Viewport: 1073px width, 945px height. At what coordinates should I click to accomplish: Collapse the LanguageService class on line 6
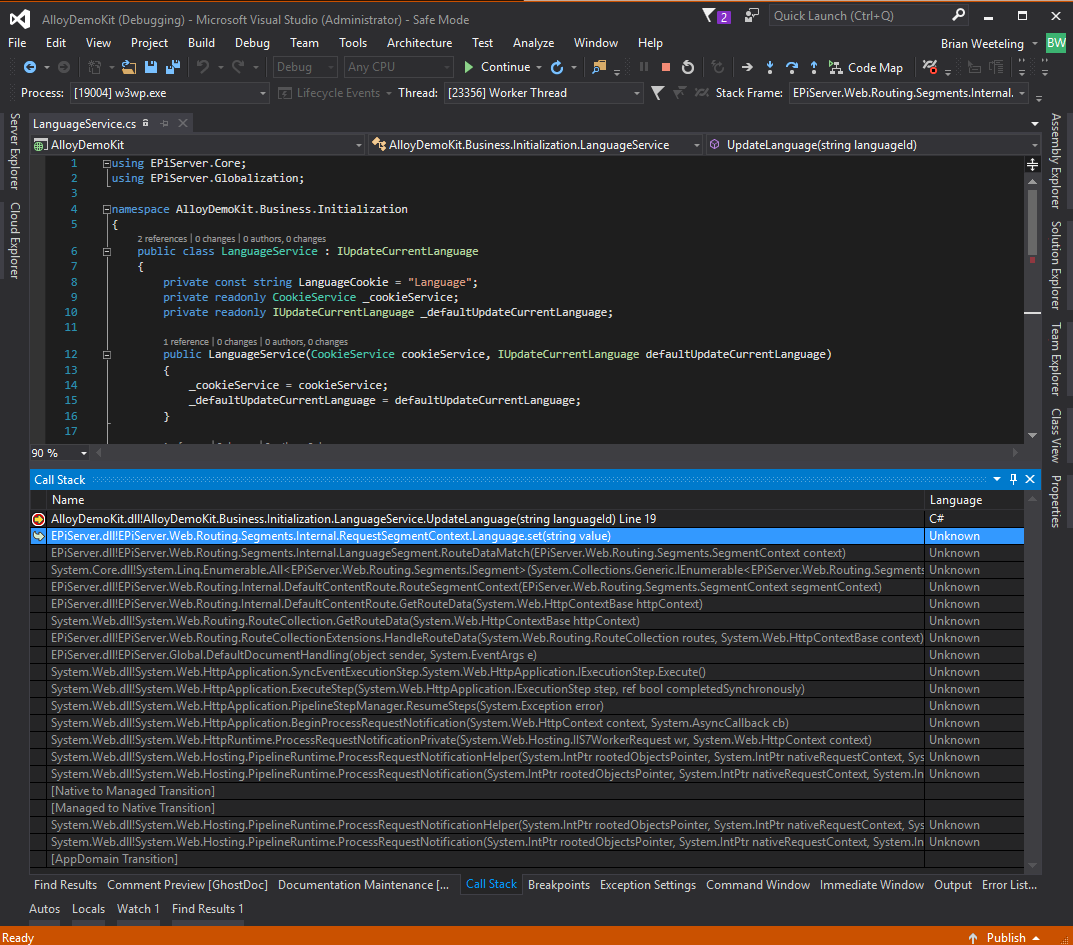pyautogui.click(x=107, y=252)
